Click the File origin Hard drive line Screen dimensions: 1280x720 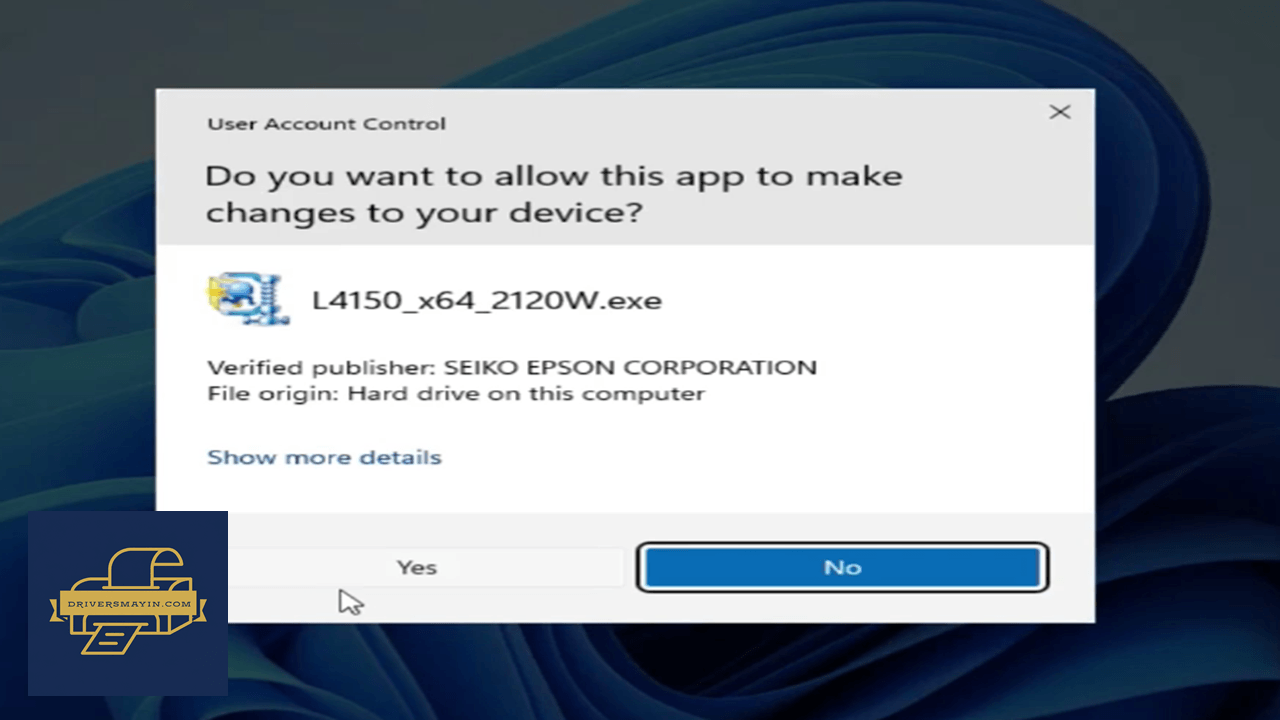(456, 393)
